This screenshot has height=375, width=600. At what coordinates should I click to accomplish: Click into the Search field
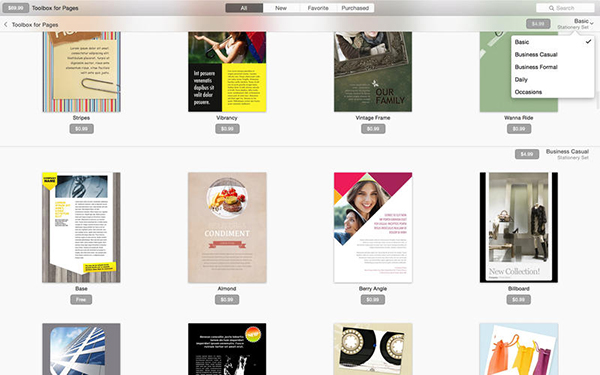click(565, 8)
